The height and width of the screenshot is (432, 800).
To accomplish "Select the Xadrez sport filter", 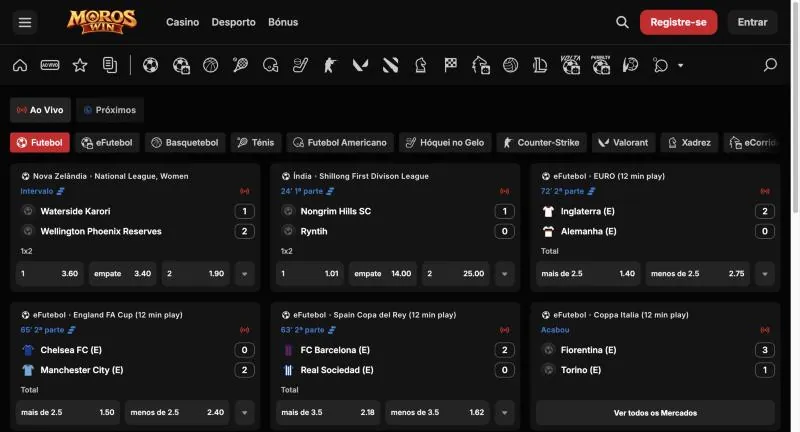I will point(689,143).
